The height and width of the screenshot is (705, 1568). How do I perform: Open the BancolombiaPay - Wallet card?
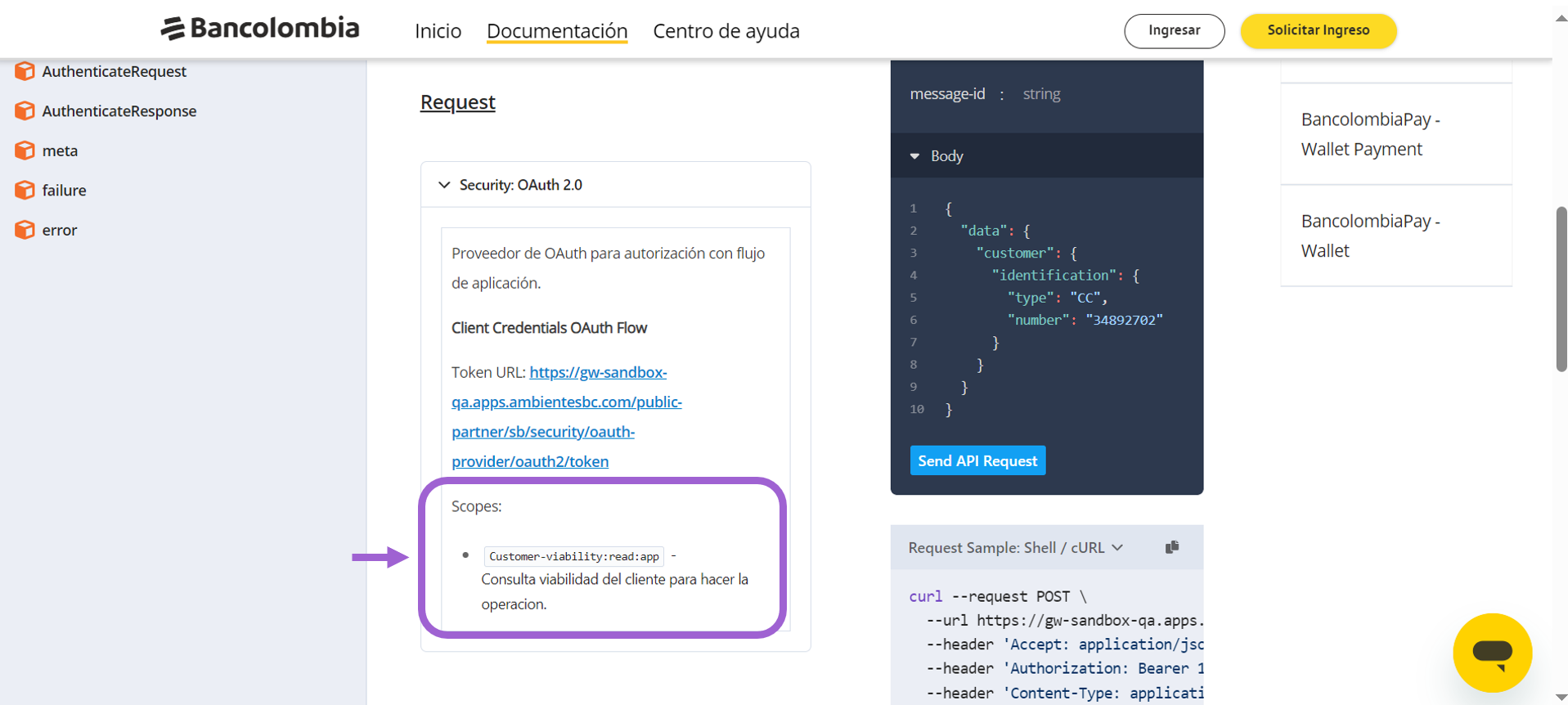[x=1396, y=236]
